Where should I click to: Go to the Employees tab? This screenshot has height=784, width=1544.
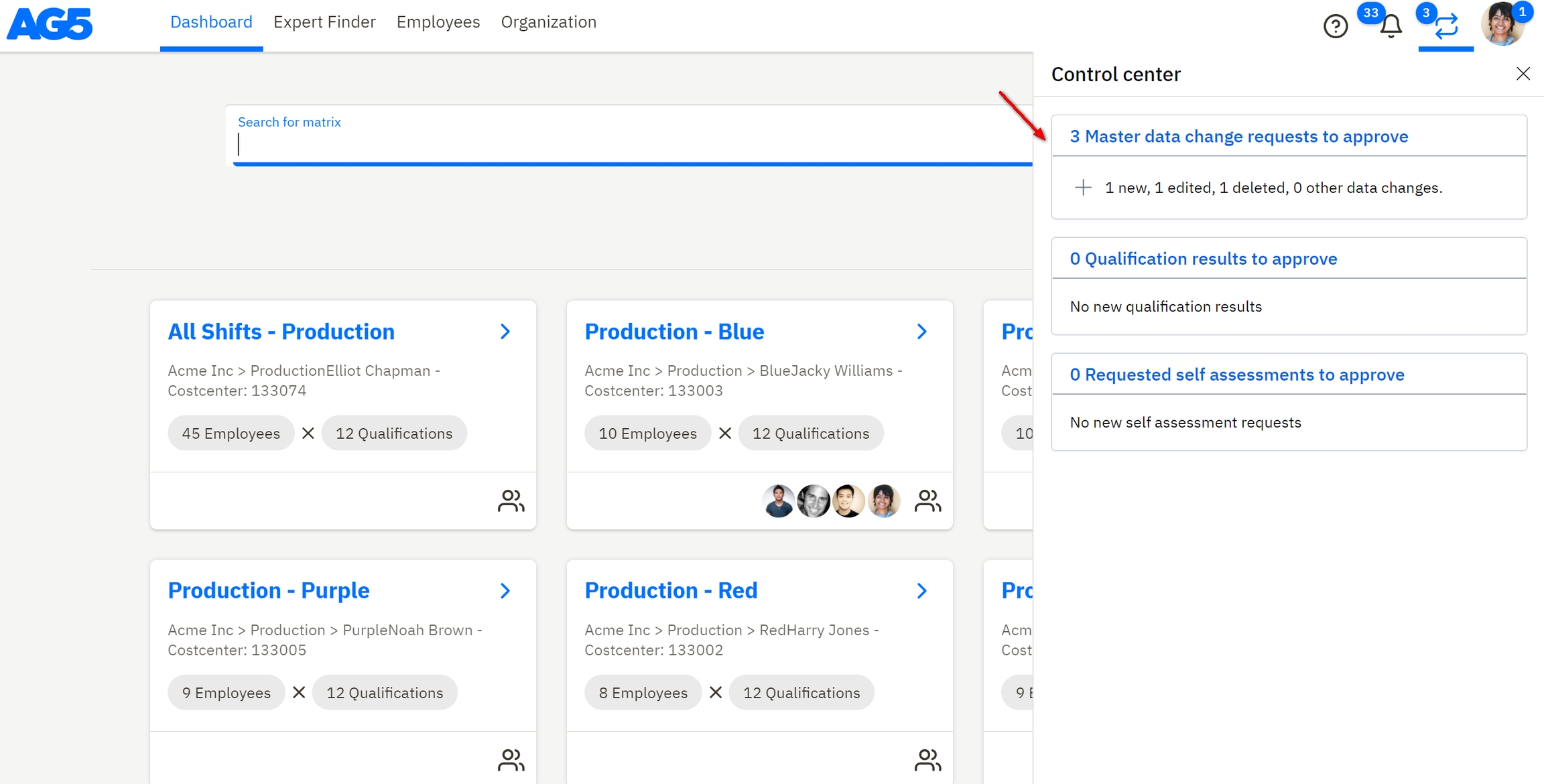click(x=438, y=22)
